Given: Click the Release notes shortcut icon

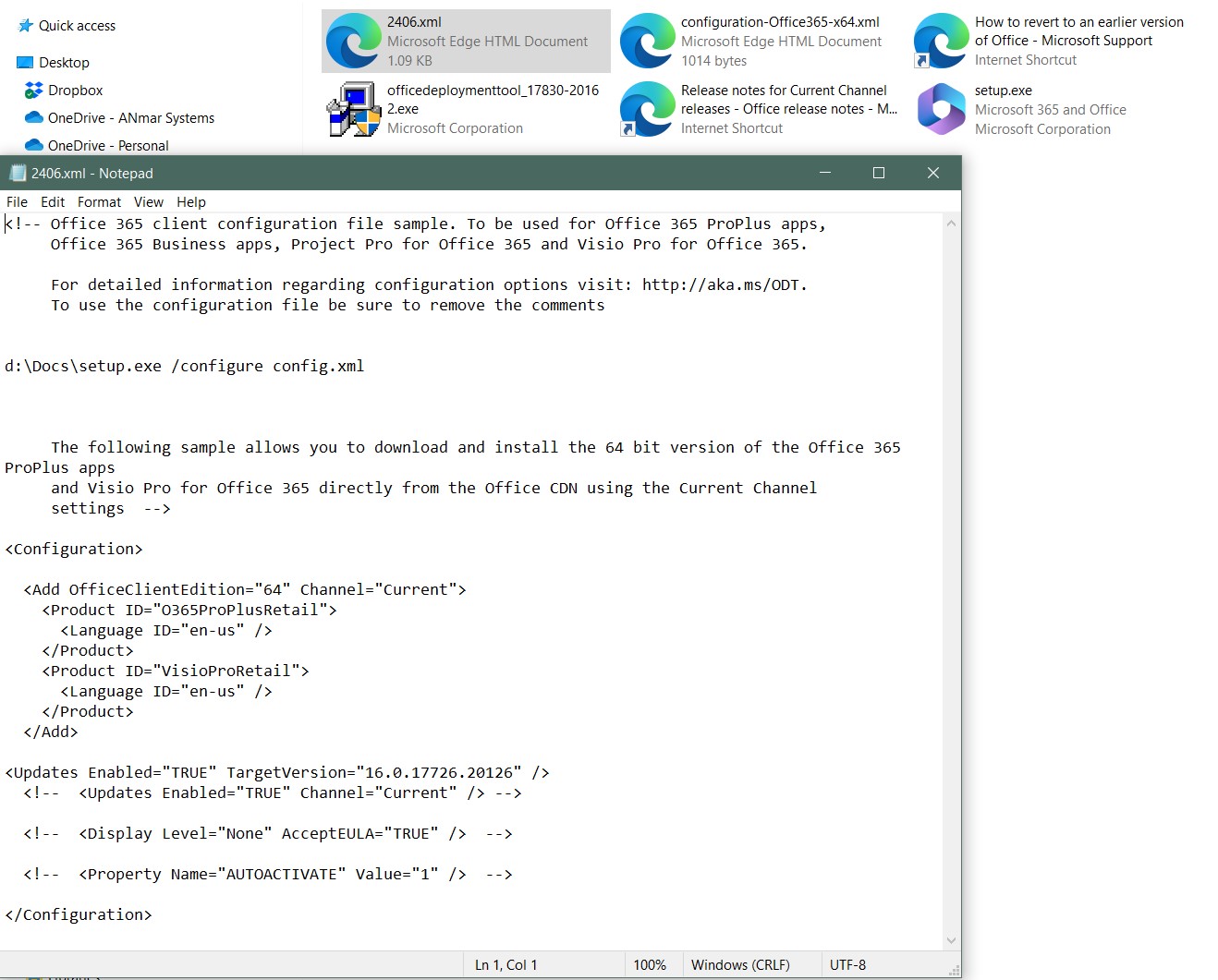Looking at the screenshot, I should click(647, 109).
